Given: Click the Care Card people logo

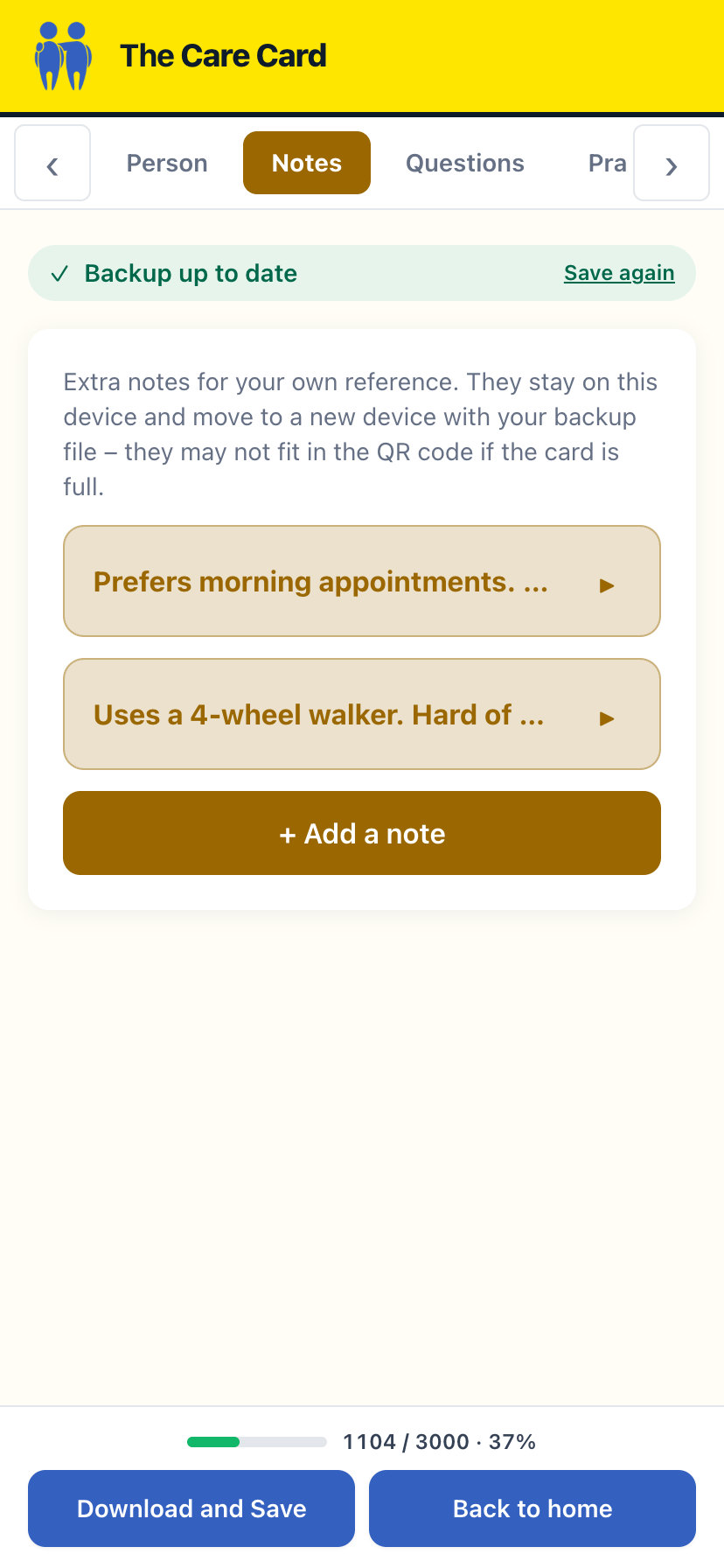Looking at the screenshot, I should click(x=63, y=56).
